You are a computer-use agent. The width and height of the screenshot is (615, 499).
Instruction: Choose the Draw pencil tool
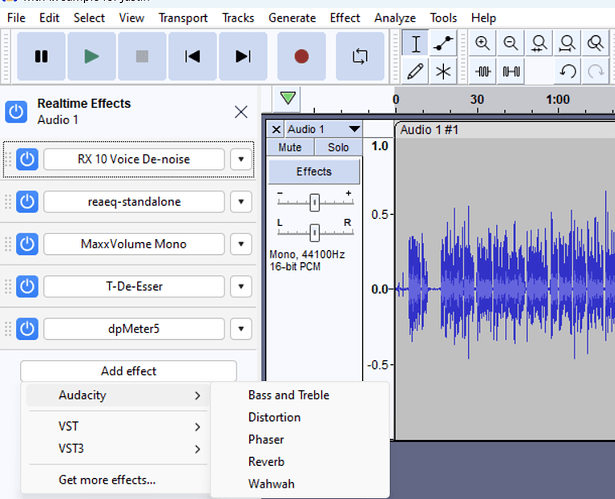417,71
